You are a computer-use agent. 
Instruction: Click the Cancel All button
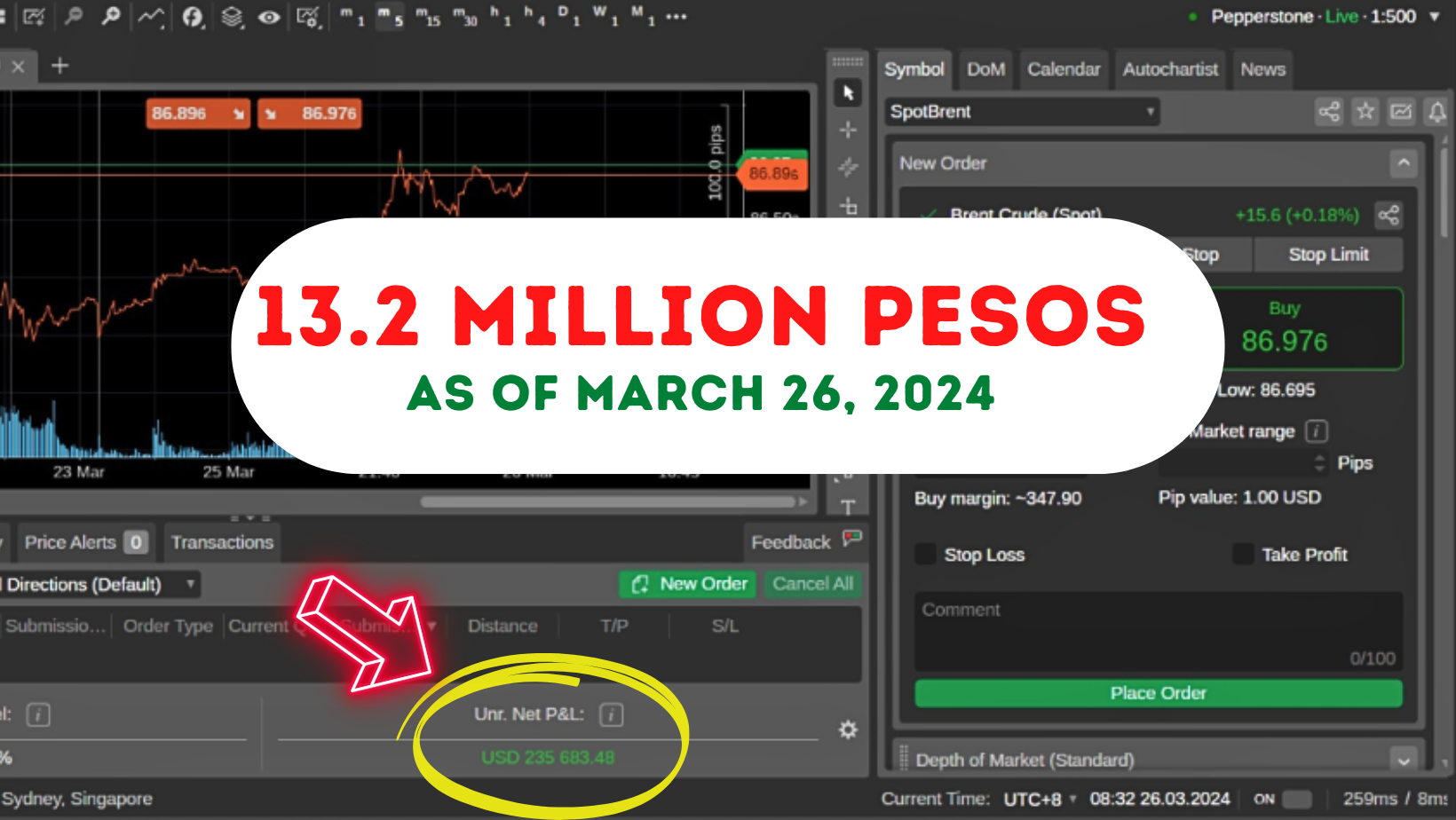pyautogui.click(x=812, y=584)
